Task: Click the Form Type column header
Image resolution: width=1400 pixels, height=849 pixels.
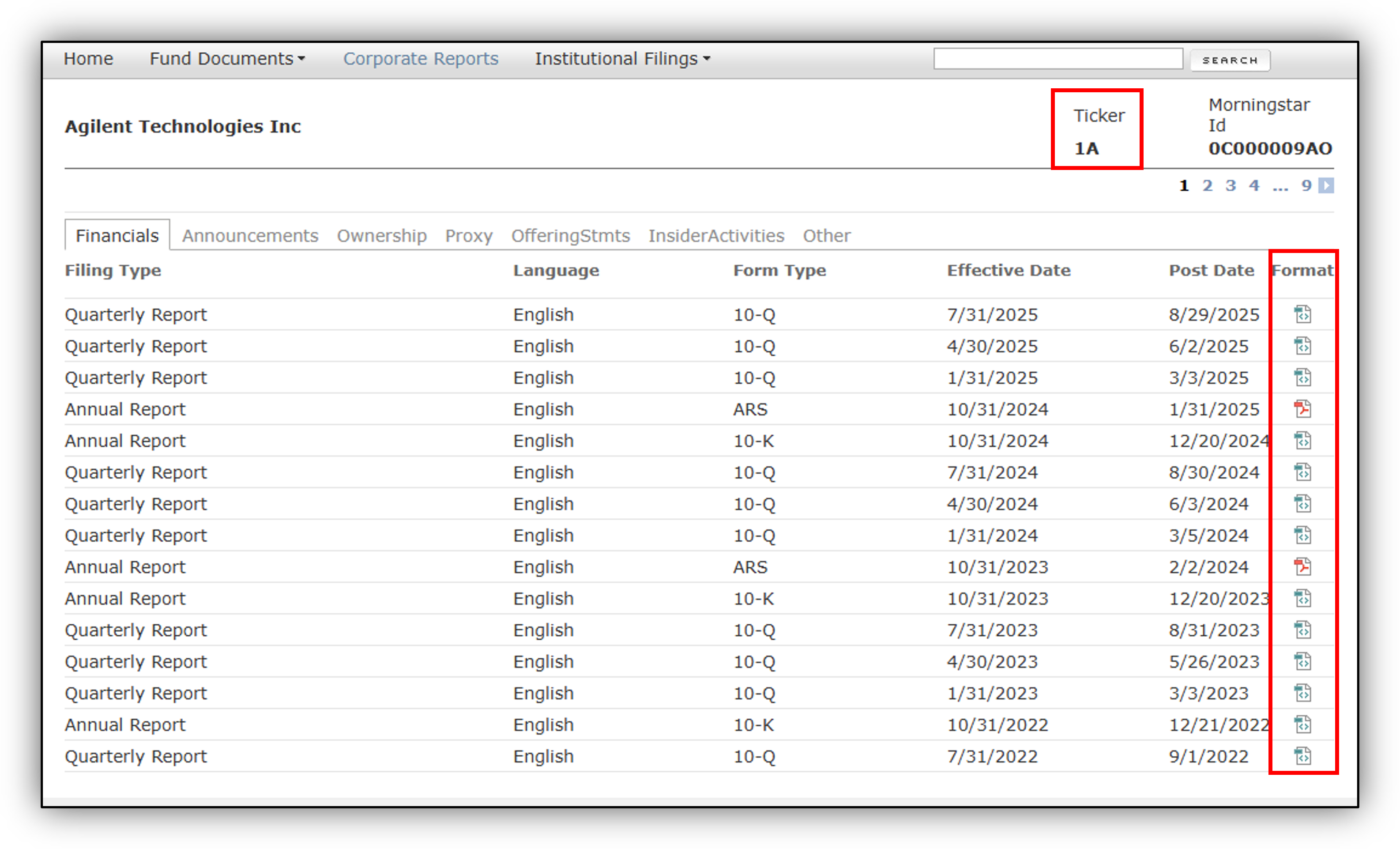Action: pos(779,271)
